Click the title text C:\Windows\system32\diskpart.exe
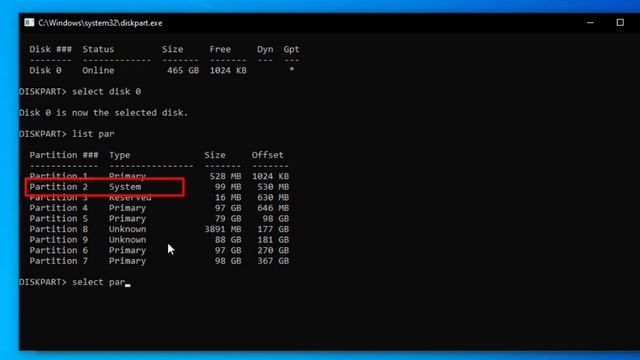The height and width of the screenshot is (360, 640). [100, 23]
